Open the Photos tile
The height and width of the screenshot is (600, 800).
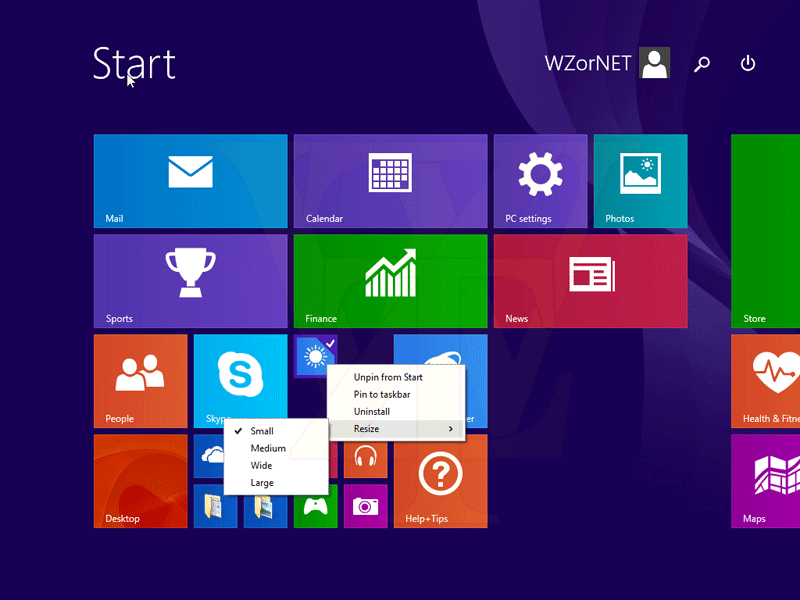coord(640,181)
